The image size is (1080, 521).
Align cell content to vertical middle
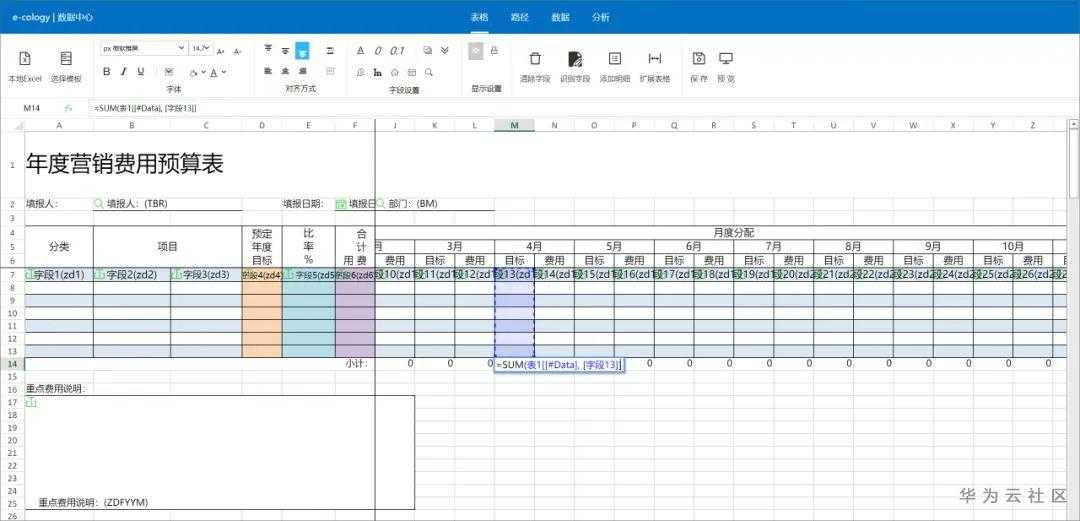pyautogui.click(x=285, y=50)
